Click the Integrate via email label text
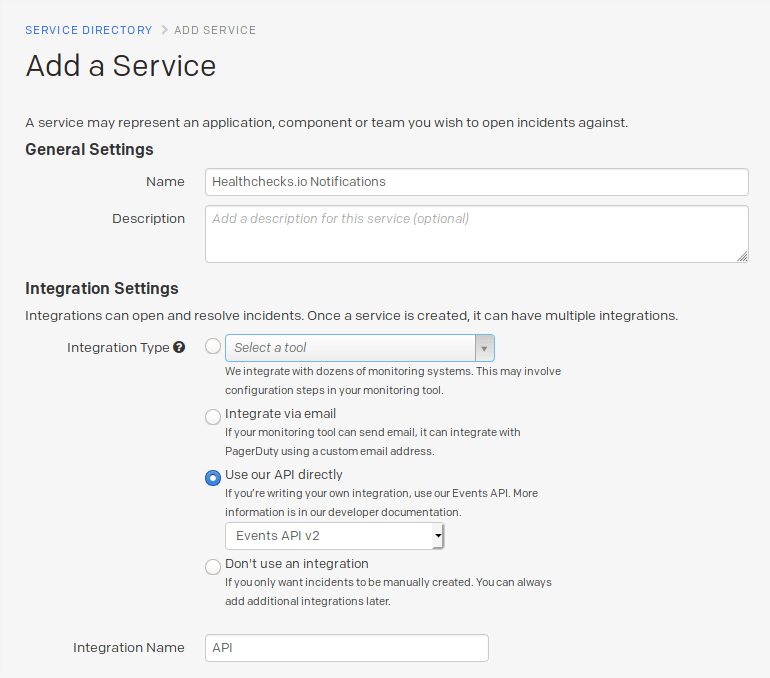 coord(280,414)
